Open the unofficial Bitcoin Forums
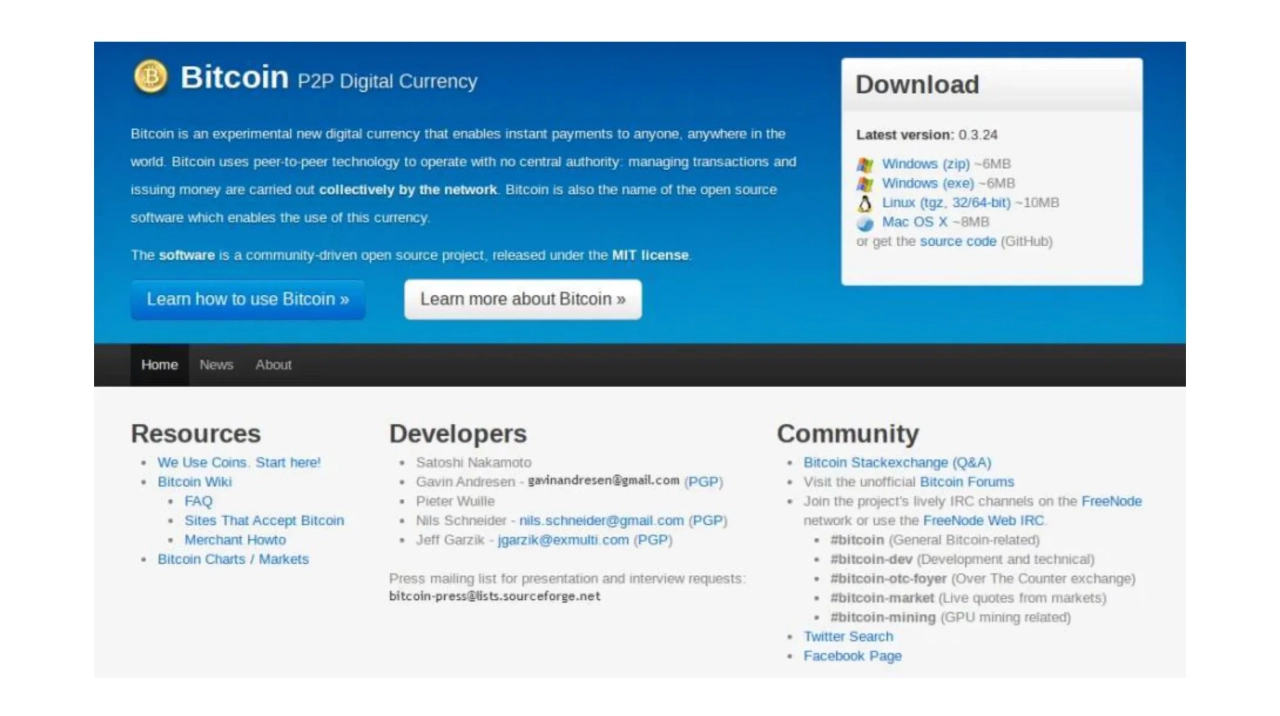 point(967,481)
